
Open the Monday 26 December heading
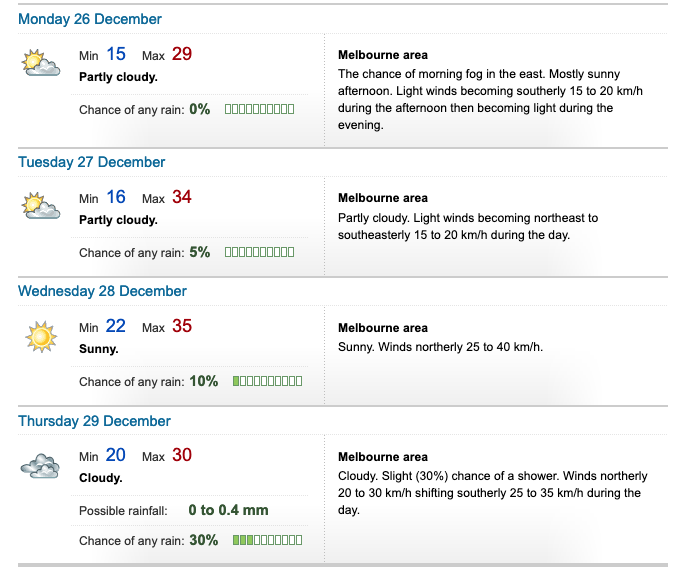pos(90,19)
